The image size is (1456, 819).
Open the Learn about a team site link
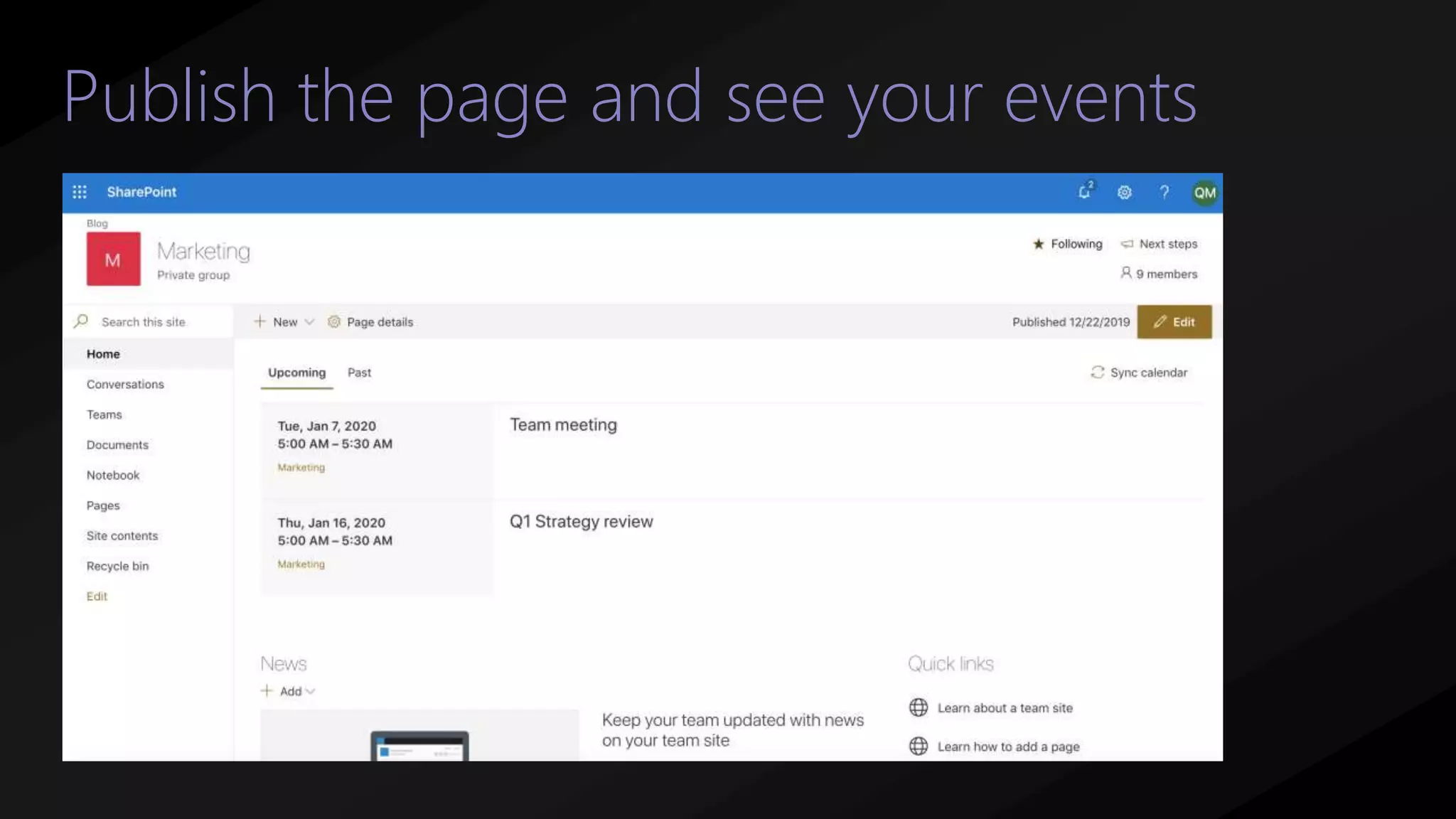tap(1005, 707)
